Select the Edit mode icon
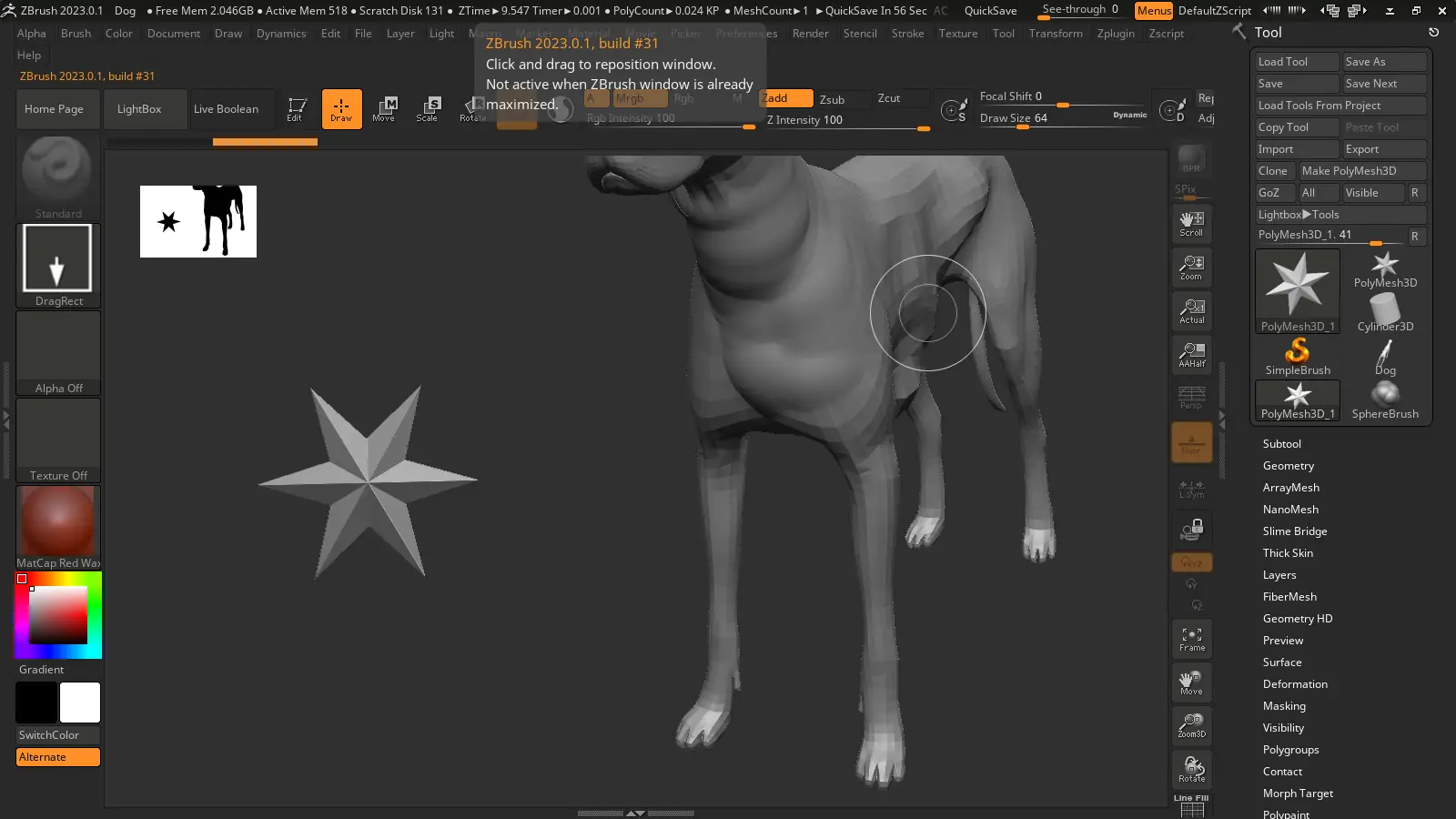 click(297, 109)
